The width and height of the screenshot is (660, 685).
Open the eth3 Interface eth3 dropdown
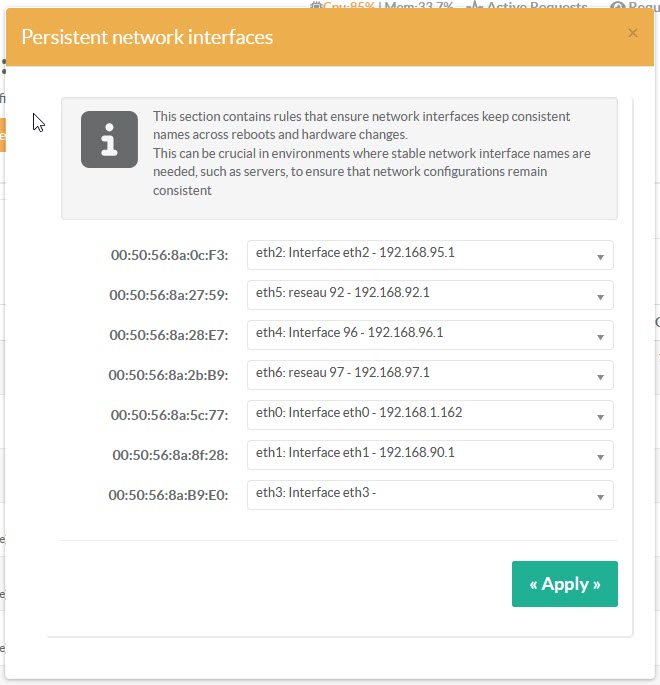tap(430, 495)
